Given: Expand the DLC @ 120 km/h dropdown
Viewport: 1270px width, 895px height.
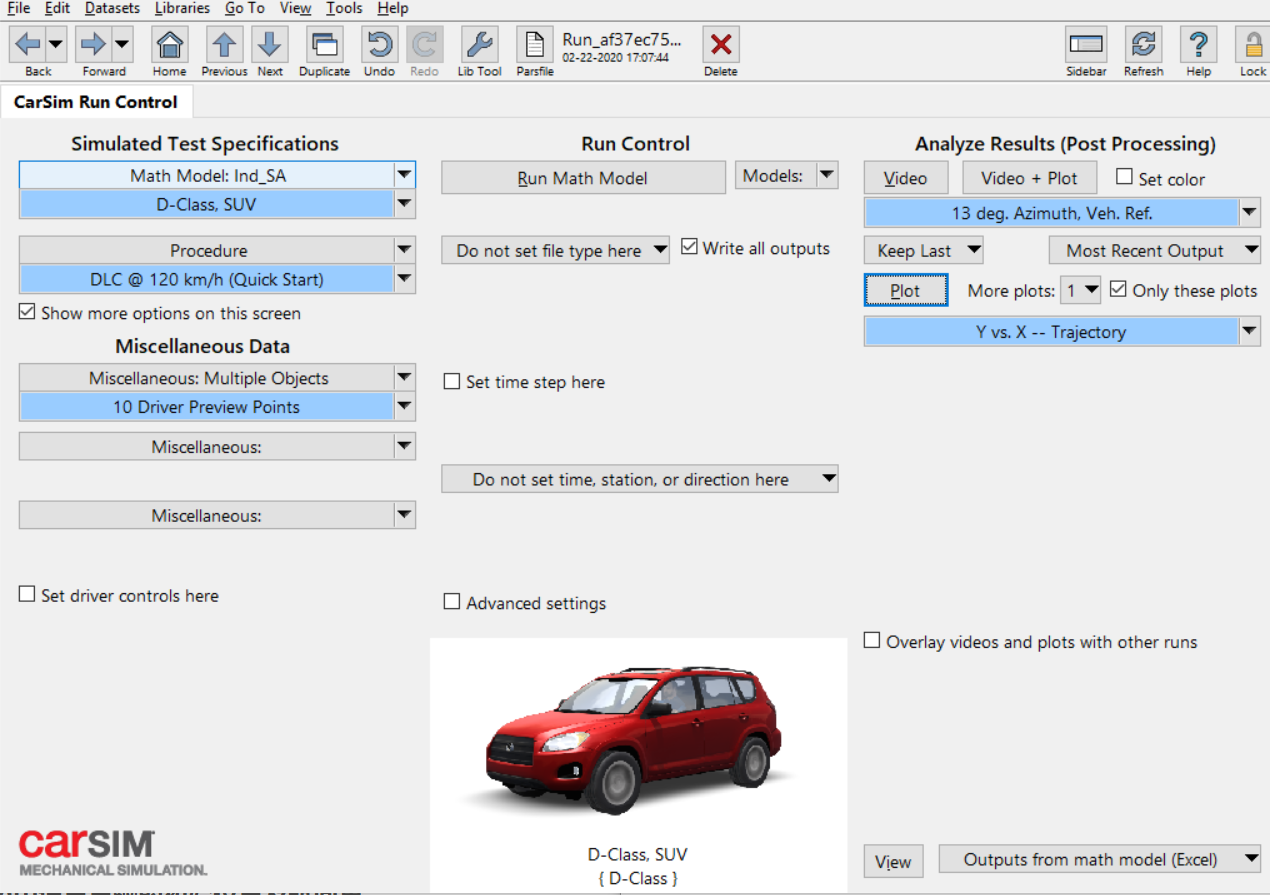Looking at the screenshot, I should (x=404, y=279).
